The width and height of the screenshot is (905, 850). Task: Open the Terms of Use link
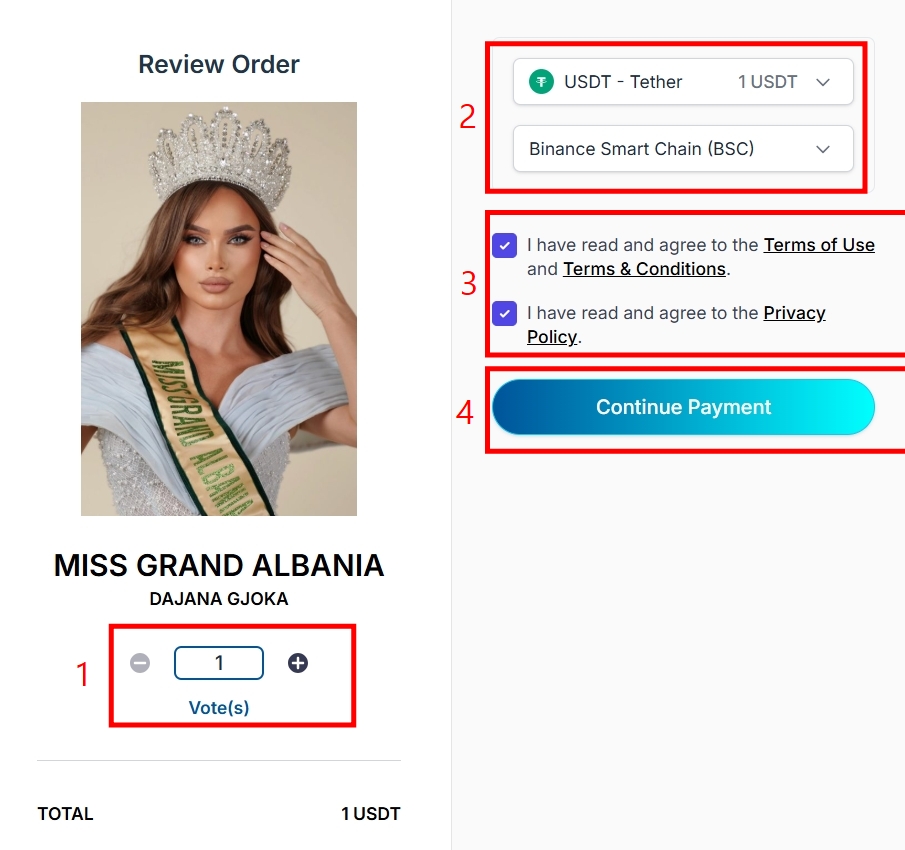(x=819, y=245)
